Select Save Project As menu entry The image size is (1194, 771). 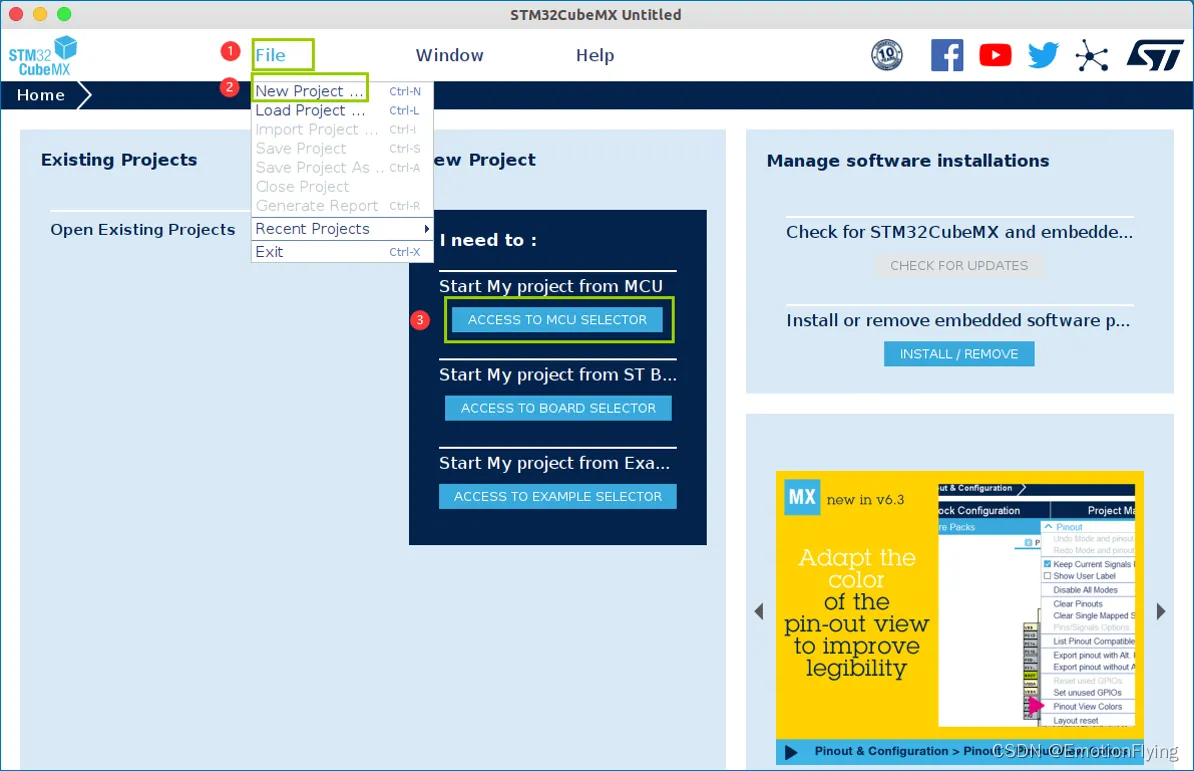[x=342, y=167]
